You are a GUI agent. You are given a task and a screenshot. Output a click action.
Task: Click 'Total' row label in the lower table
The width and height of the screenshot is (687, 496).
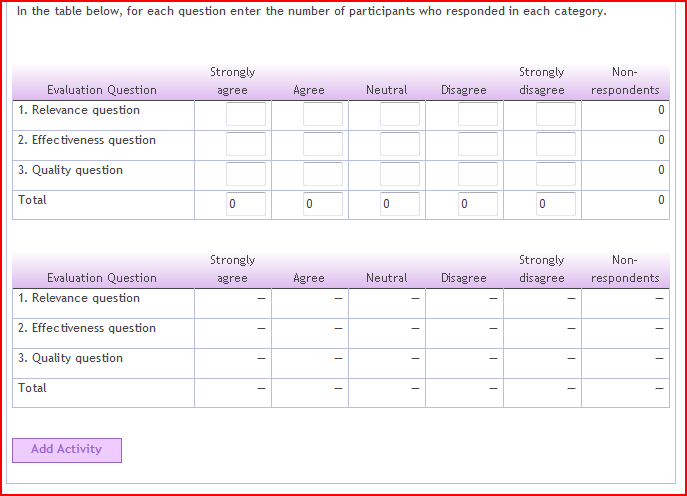coord(32,388)
